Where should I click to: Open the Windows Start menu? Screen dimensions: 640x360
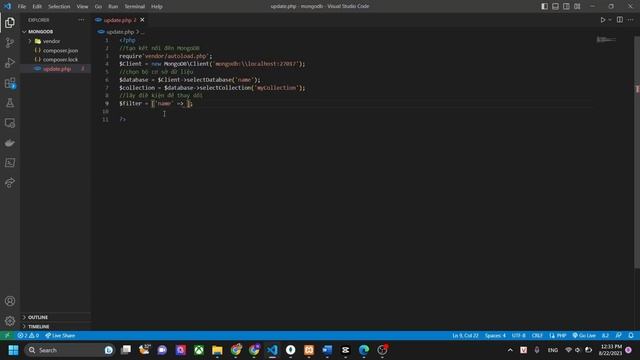(13, 350)
